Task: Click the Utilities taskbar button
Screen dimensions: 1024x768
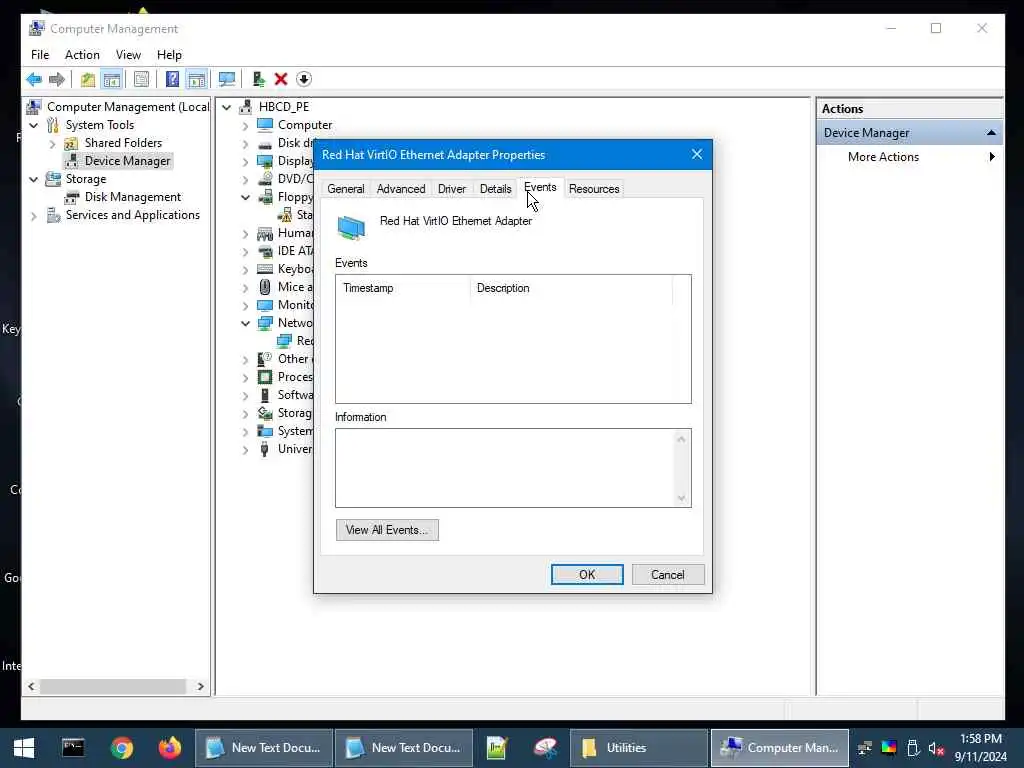Action: [639, 748]
